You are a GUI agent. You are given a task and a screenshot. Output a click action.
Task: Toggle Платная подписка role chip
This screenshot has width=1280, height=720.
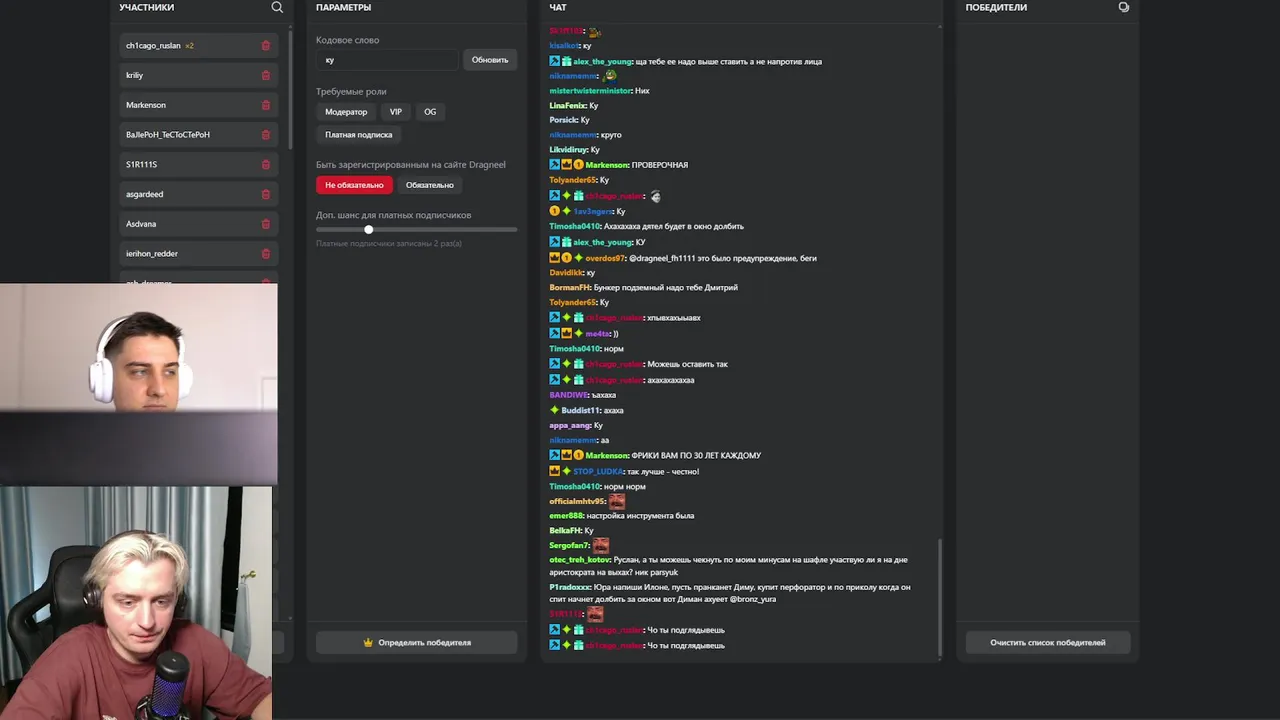coord(359,134)
